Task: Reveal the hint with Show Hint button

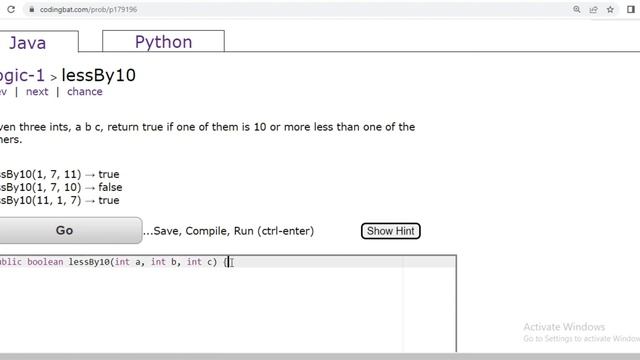Action: [x=391, y=231]
